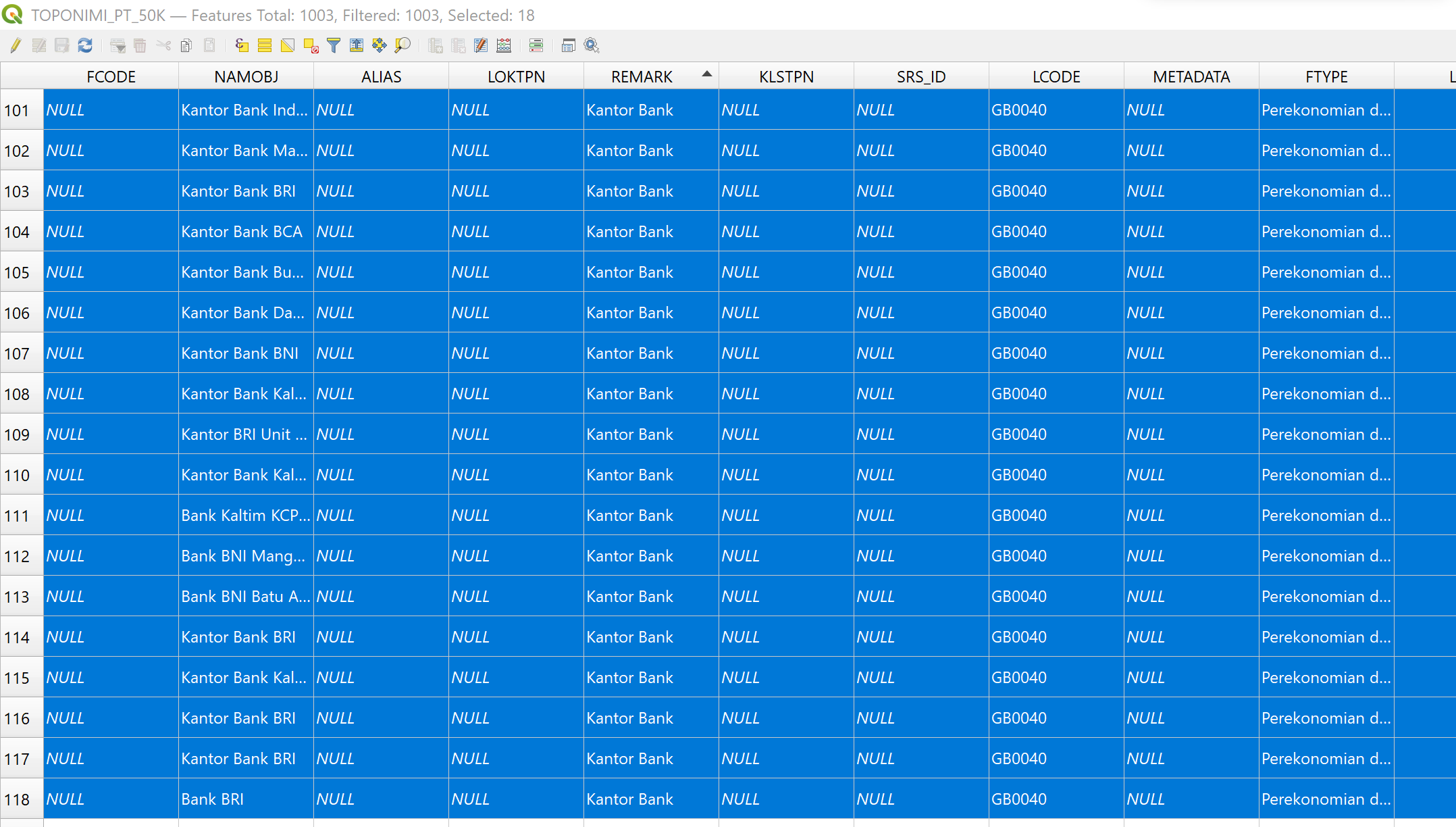Invert the current selection
The image size is (1456, 827).
pyautogui.click(x=288, y=45)
